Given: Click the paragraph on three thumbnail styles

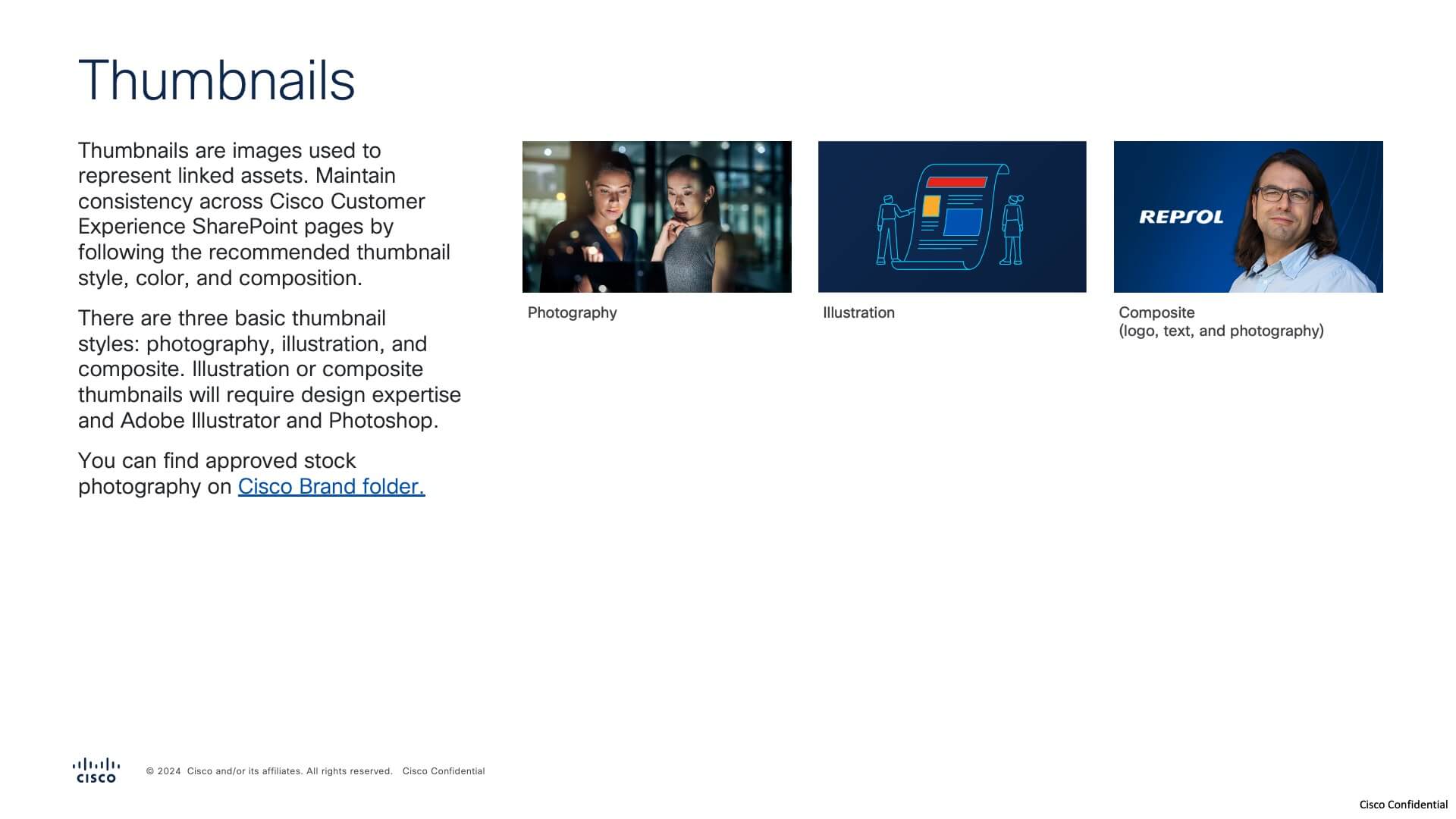Looking at the screenshot, I should tap(269, 369).
